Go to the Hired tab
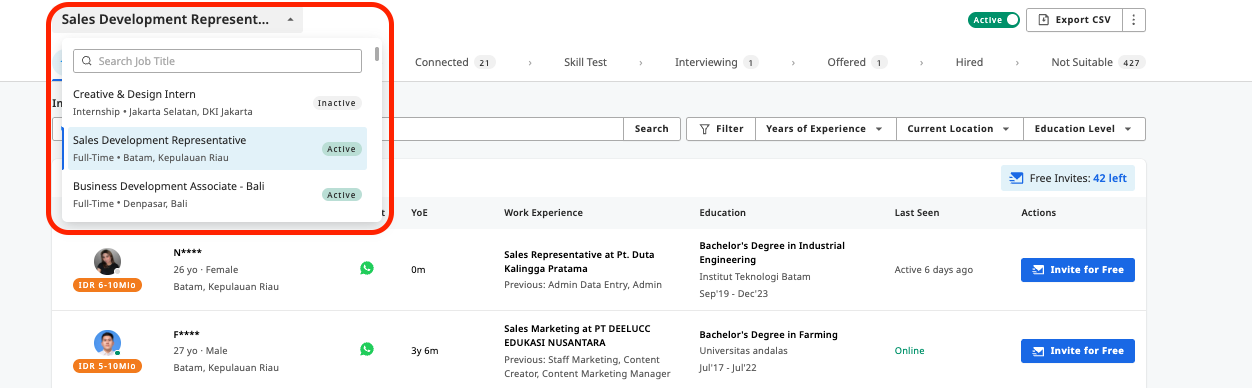This screenshot has width=1252, height=388. coord(969,62)
